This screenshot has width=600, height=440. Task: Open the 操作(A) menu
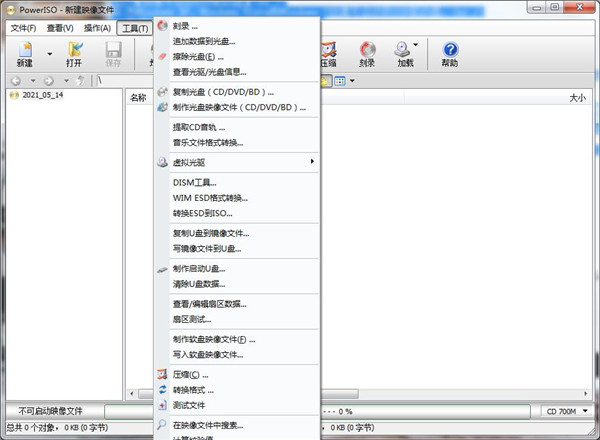[x=98, y=28]
